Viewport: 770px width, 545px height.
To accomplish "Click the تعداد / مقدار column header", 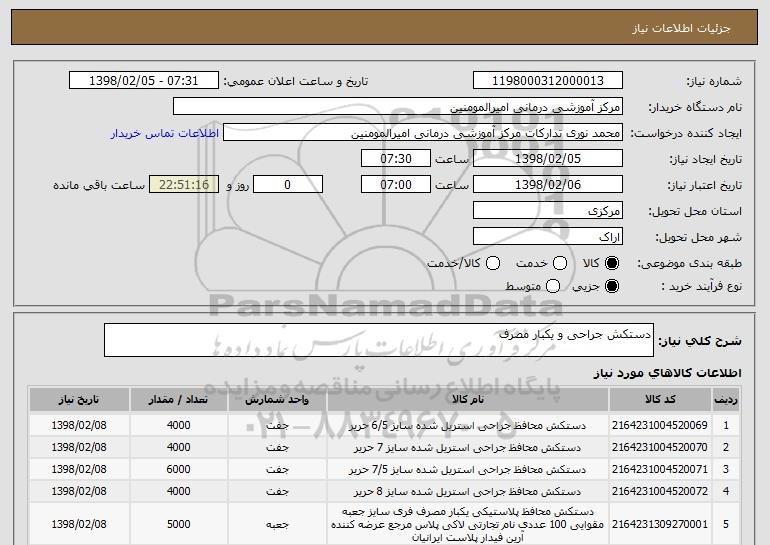I will (x=178, y=400).
